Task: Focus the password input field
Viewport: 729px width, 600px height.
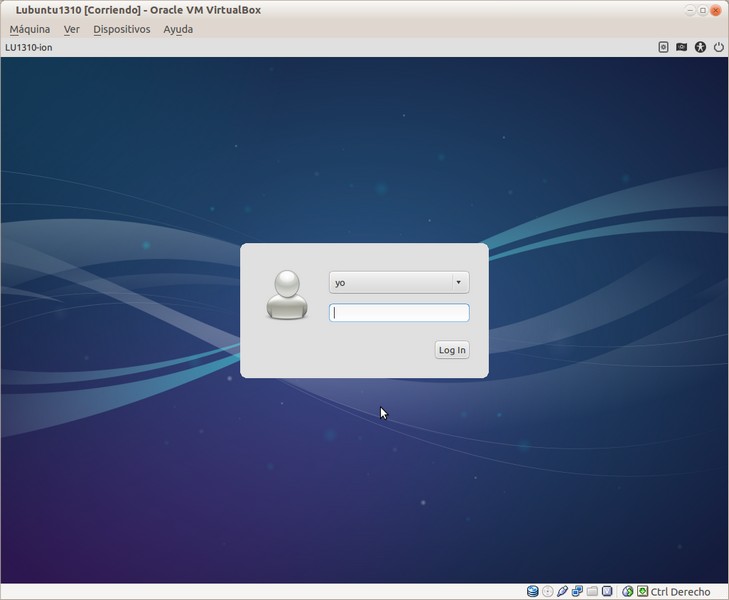Action: (x=399, y=313)
